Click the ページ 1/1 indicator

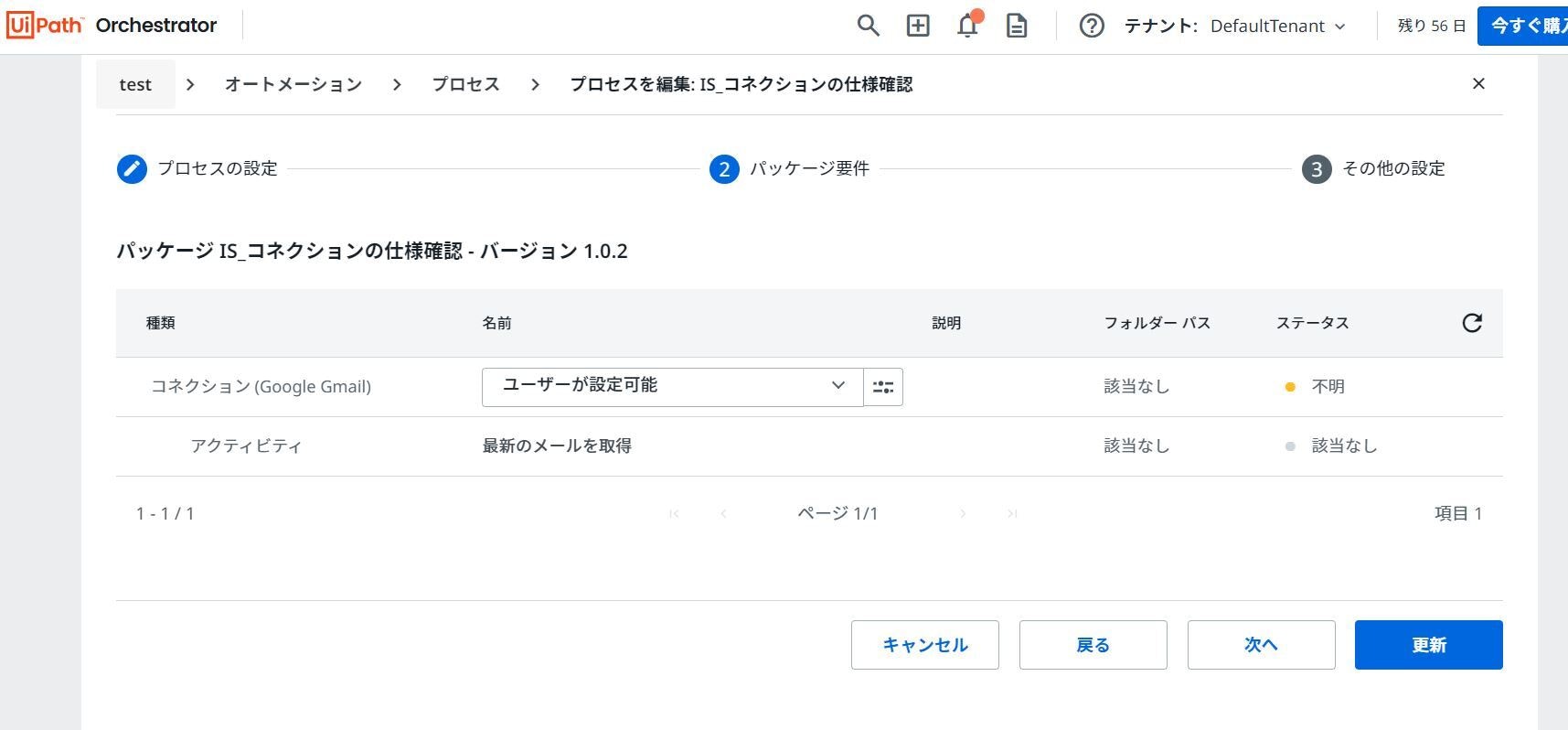coord(837,514)
